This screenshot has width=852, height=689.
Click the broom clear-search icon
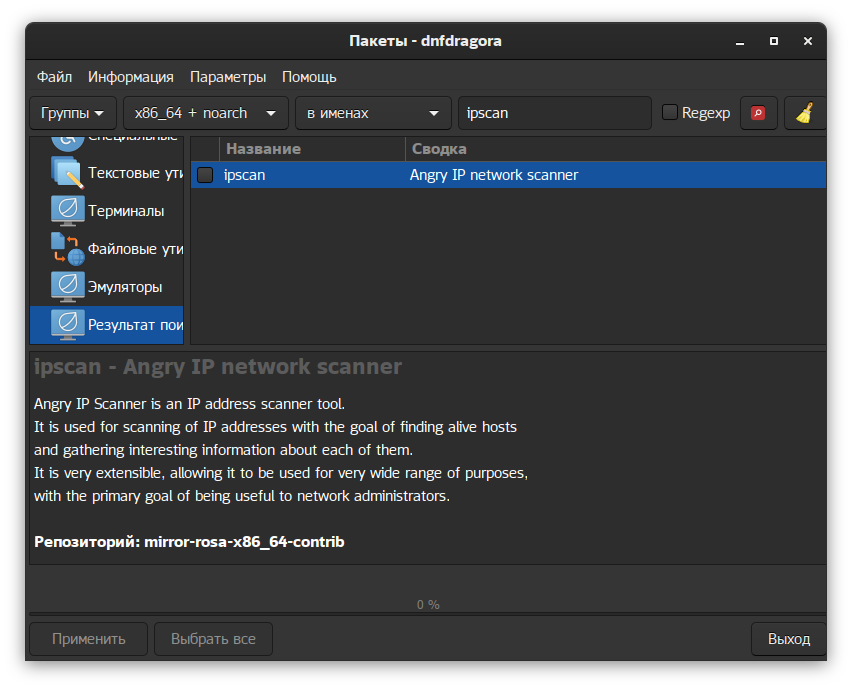804,113
